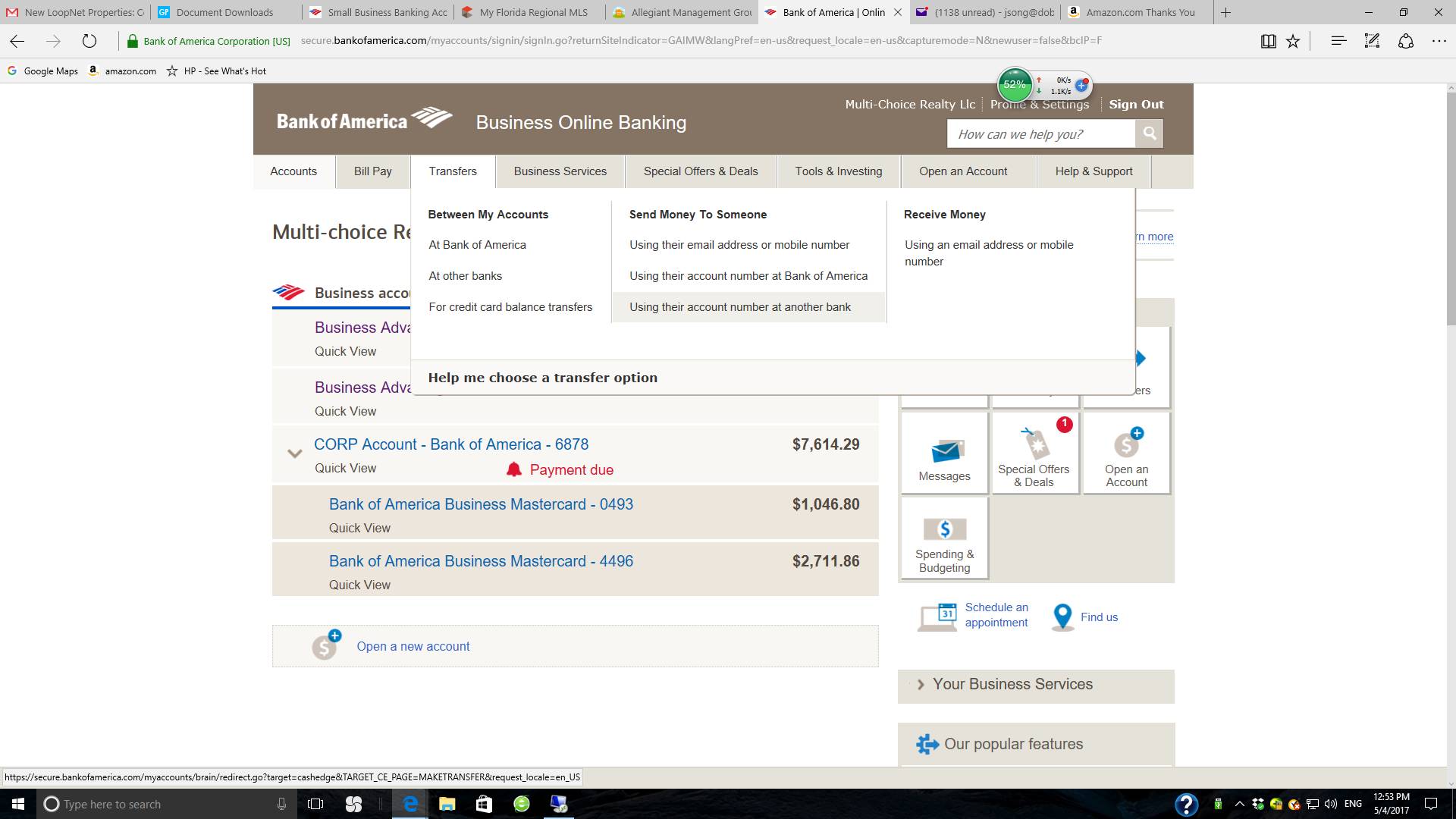Viewport: 1456px width, 819px height.
Task: Select 'Using their account number at another bank'
Action: [739, 307]
